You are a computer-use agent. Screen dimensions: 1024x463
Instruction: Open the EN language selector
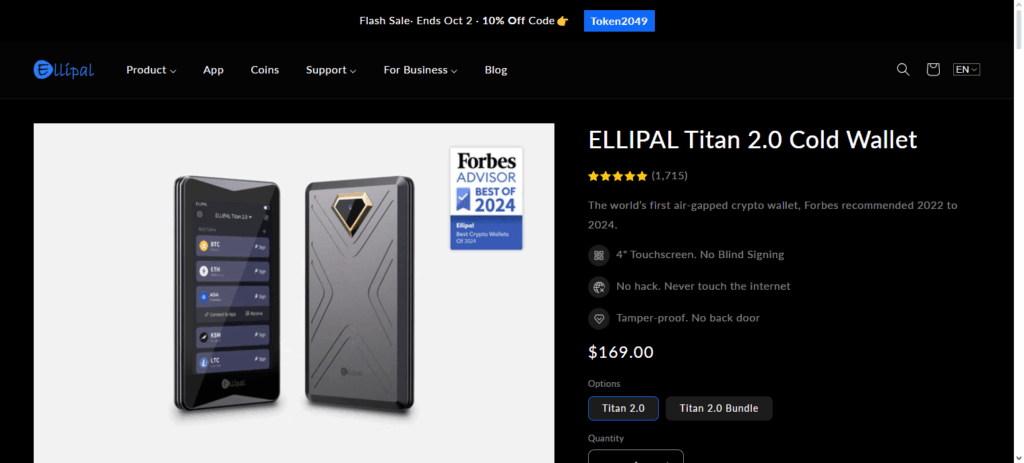[967, 69]
